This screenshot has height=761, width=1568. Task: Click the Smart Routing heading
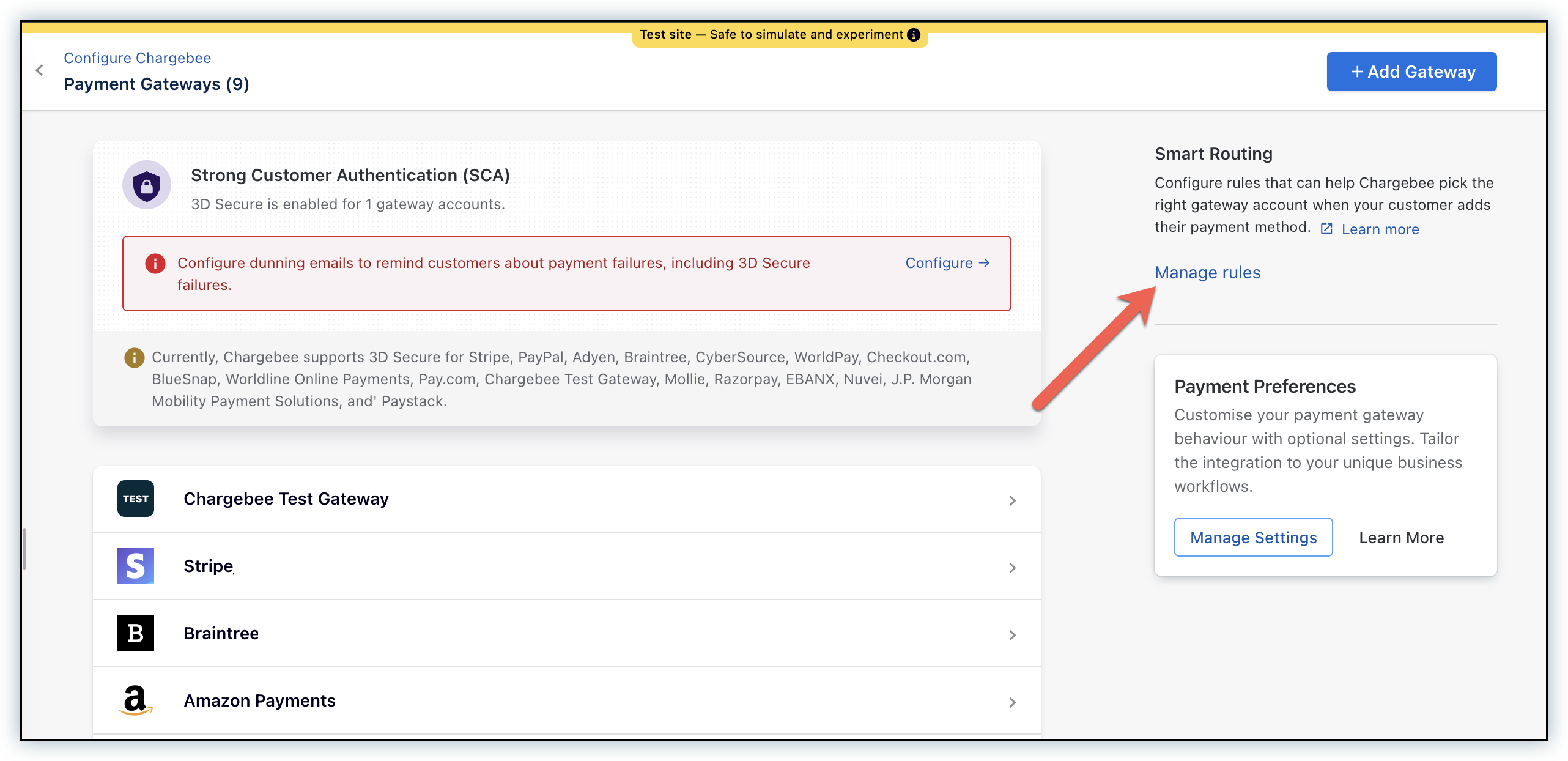(1213, 154)
